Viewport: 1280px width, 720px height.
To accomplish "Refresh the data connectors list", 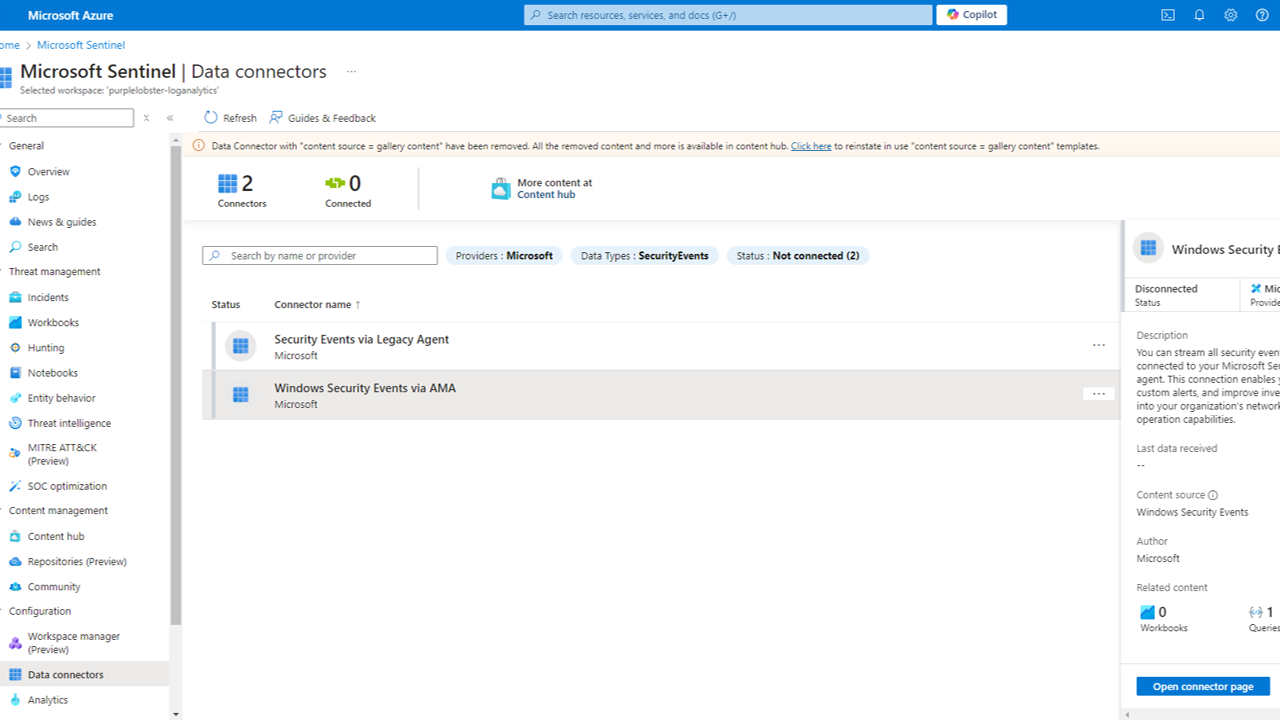I will coord(230,118).
